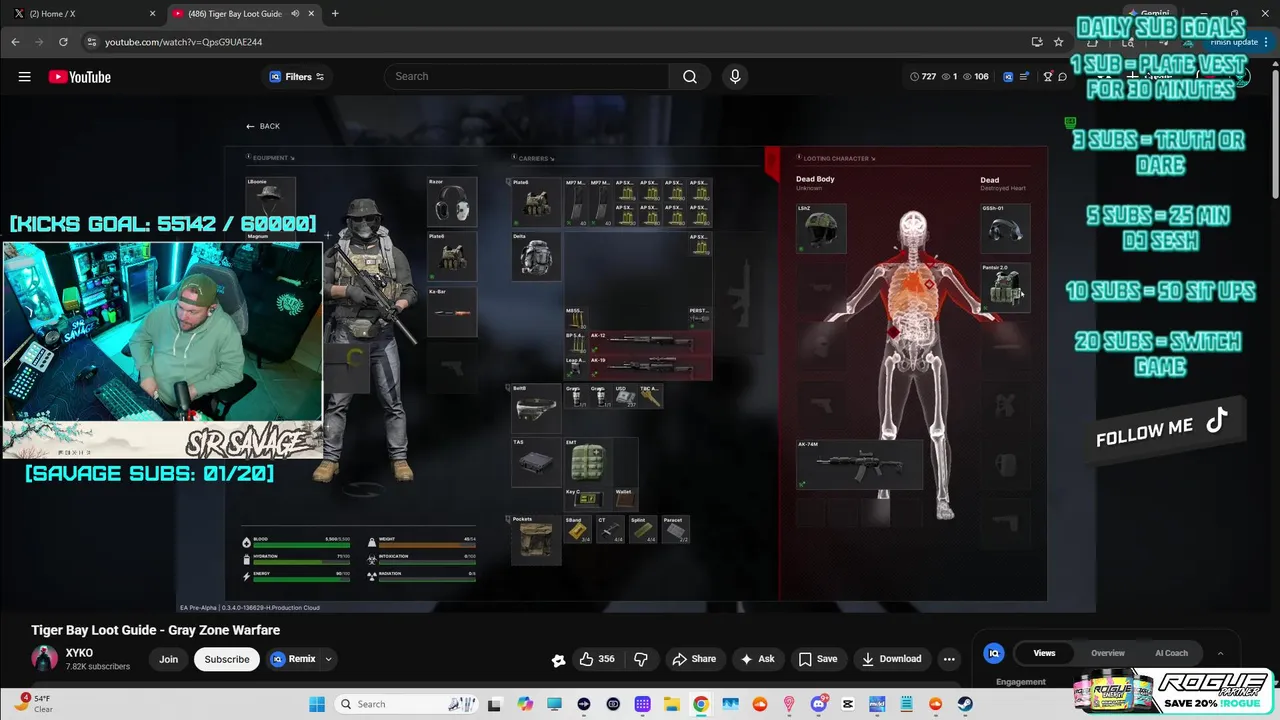The height and width of the screenshot is (720, 1280).
Task: Subscribe to the XYKO channel
Action: 227,659
